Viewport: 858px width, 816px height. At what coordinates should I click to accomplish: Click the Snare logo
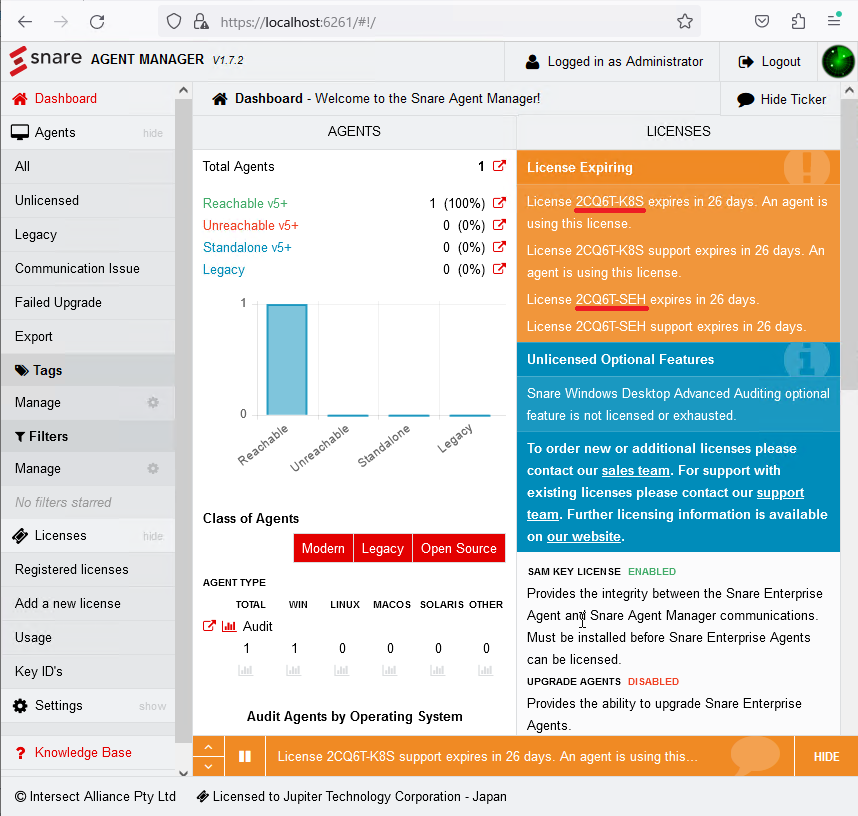(45, 60)
